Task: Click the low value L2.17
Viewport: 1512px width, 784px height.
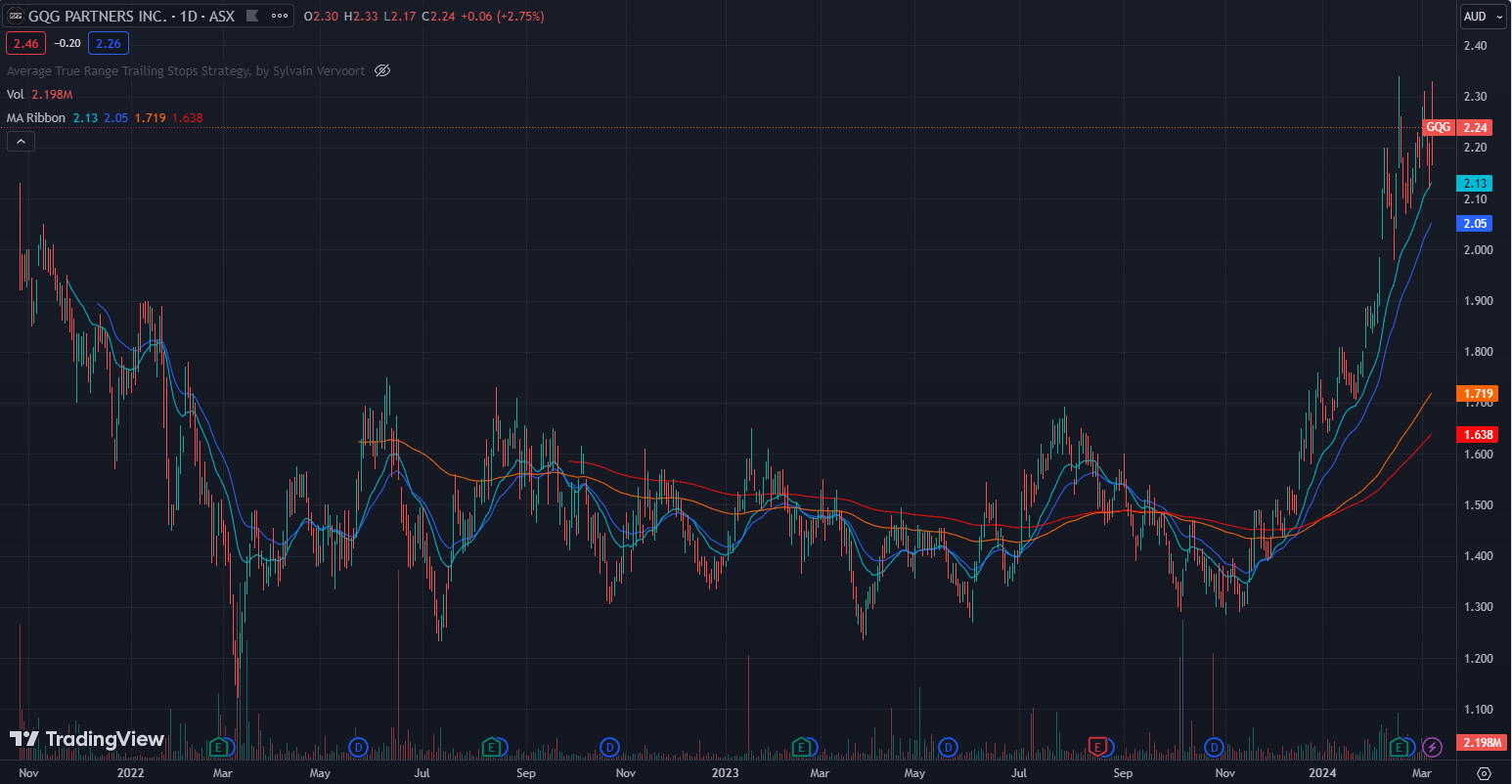Action: pos(399,17)
